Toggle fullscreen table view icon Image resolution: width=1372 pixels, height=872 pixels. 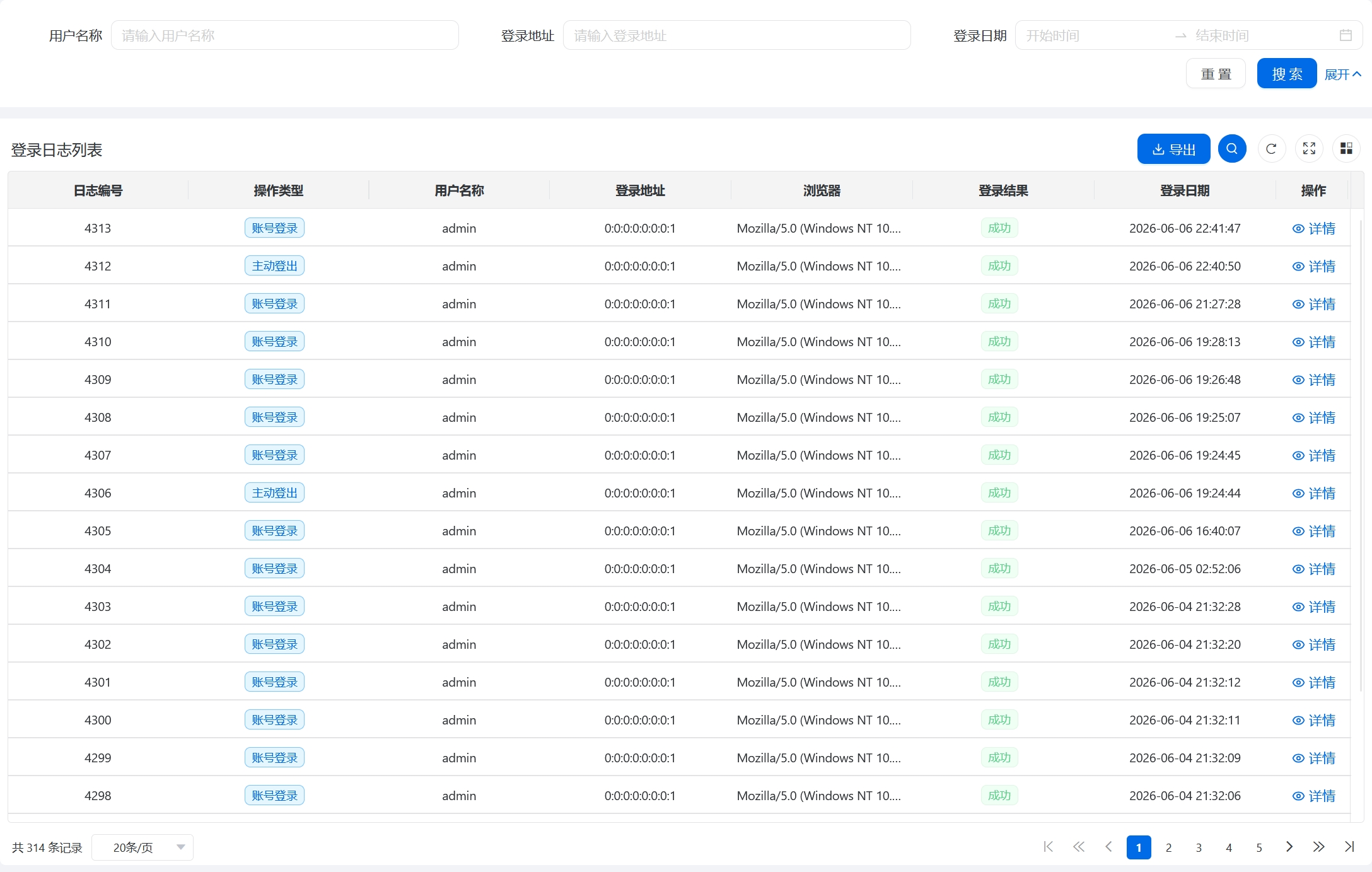1309,149
